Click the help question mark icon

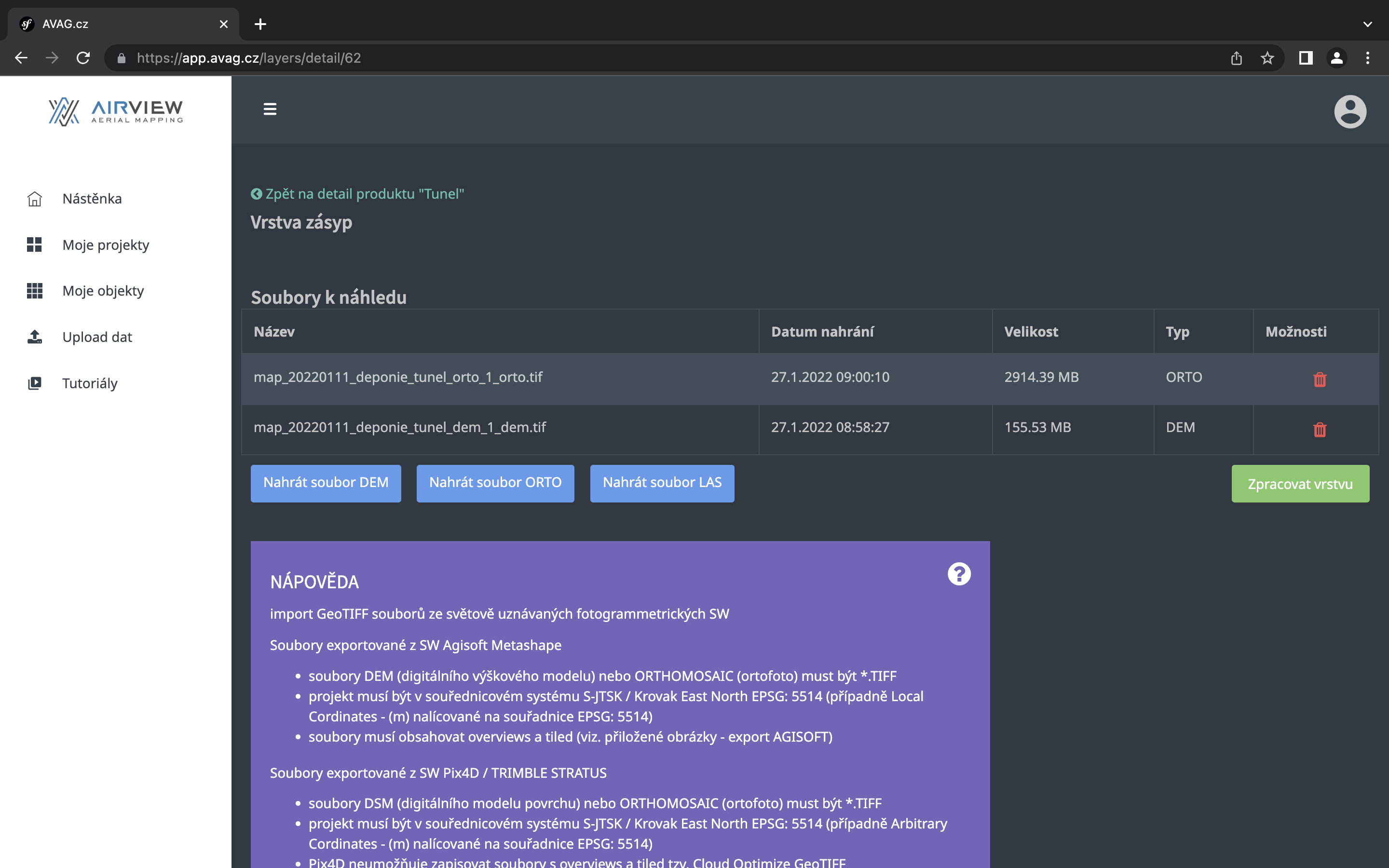tap(958, 573)
